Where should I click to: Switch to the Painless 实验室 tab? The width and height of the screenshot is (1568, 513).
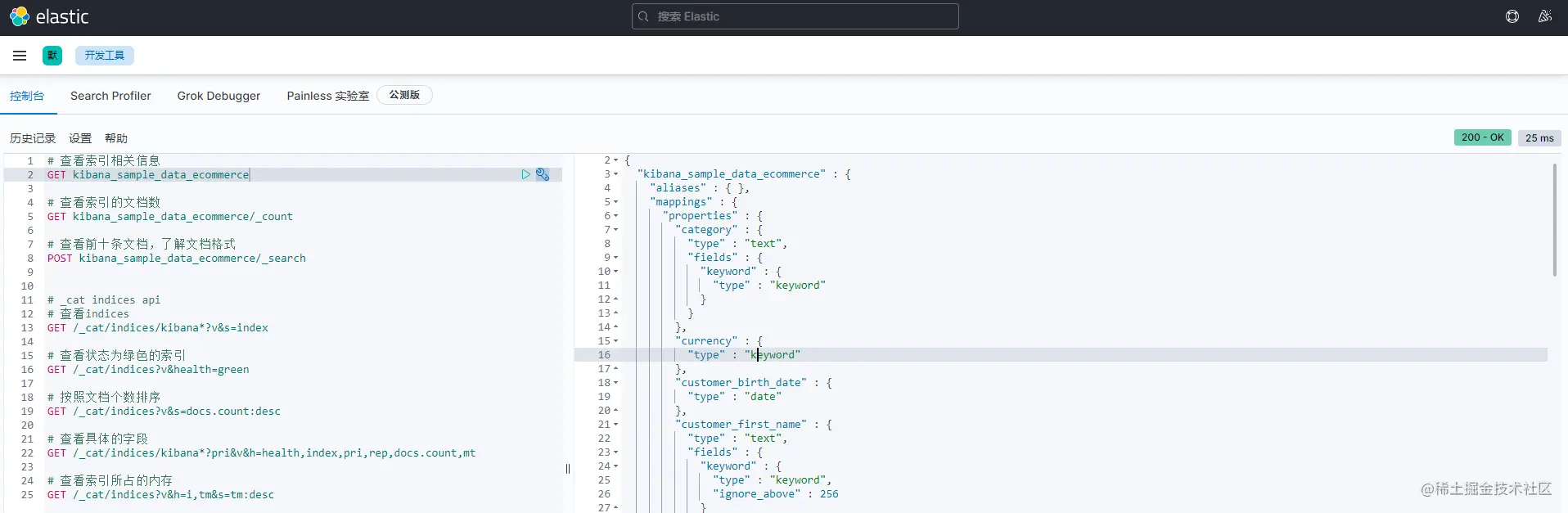328,96
